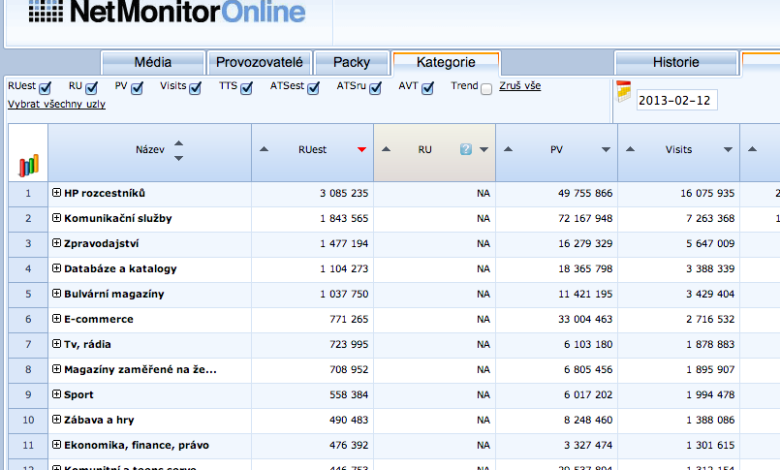Image resolution: width=780 pixels, height=470 pixels.
Task: Click the date field showing 2013-02-12
Action: (x=676, y=100)
